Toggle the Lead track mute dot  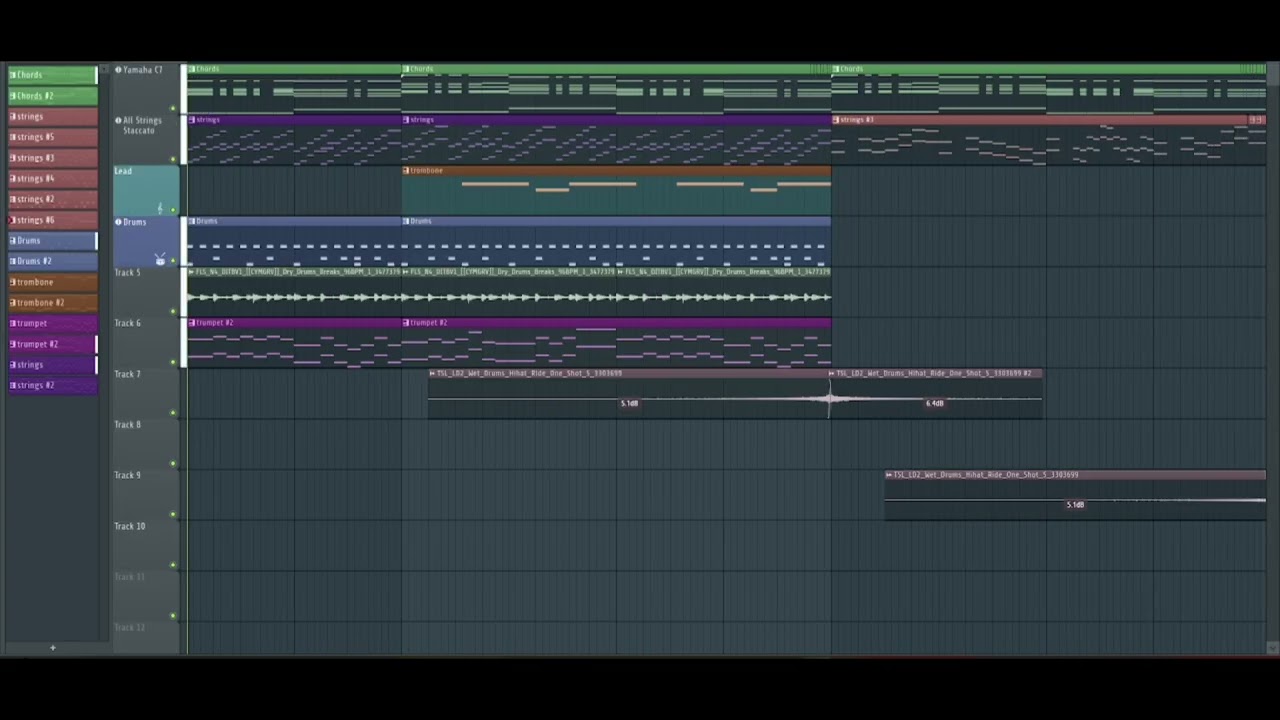(x=173, y=210)
